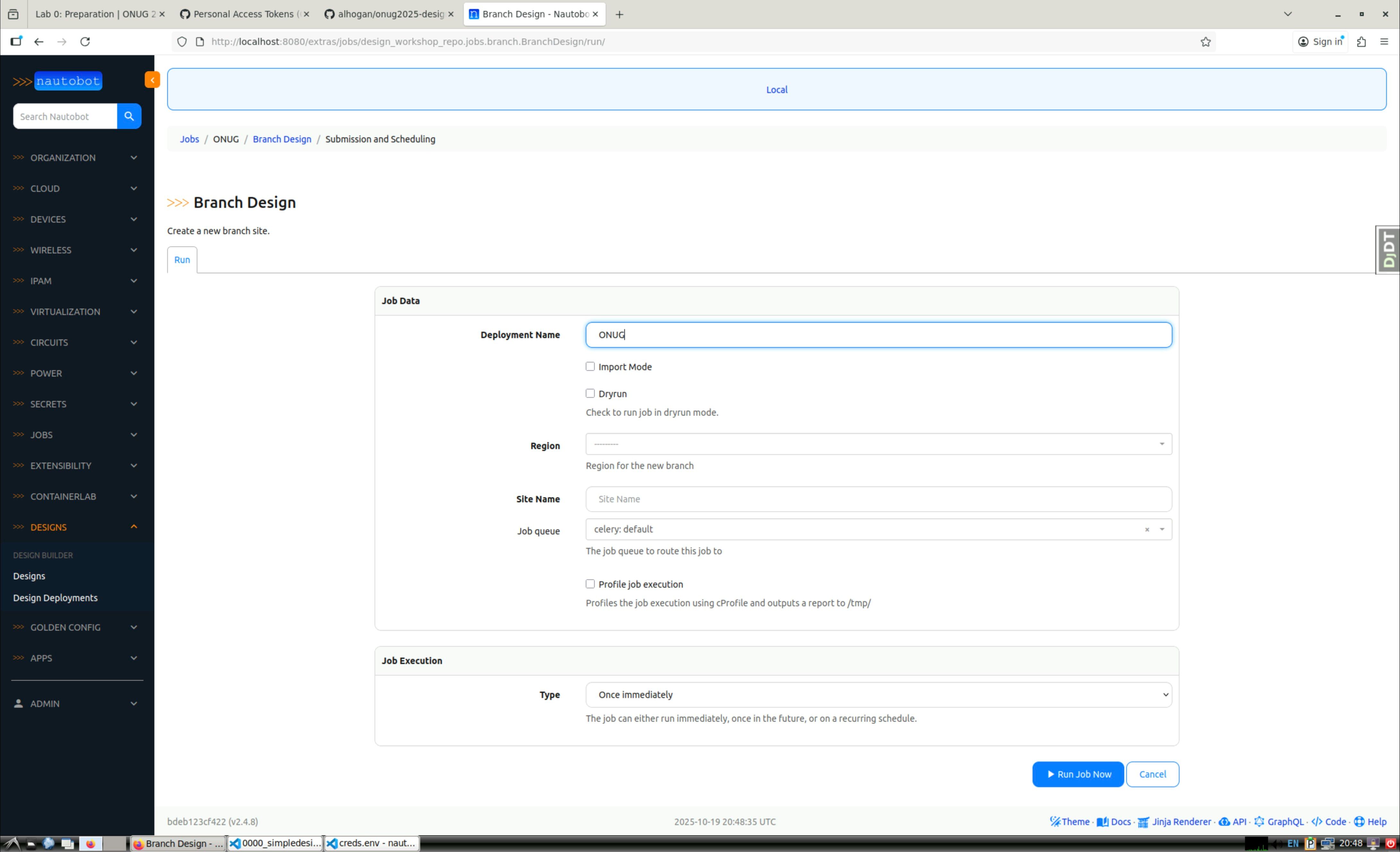Bookmark this page with star icon
The width and height of the screenshot is (1400, 852).
point(1206,41)
